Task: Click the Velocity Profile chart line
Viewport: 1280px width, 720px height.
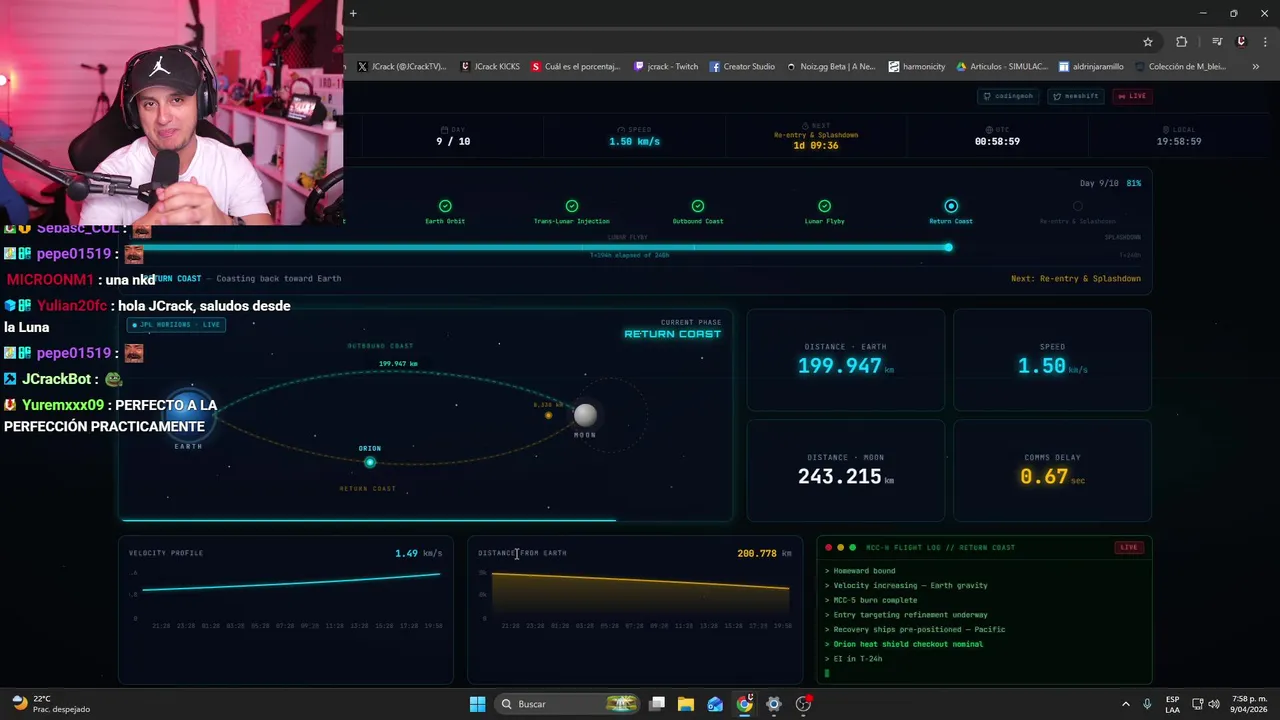Action: (x=291, y=581)
